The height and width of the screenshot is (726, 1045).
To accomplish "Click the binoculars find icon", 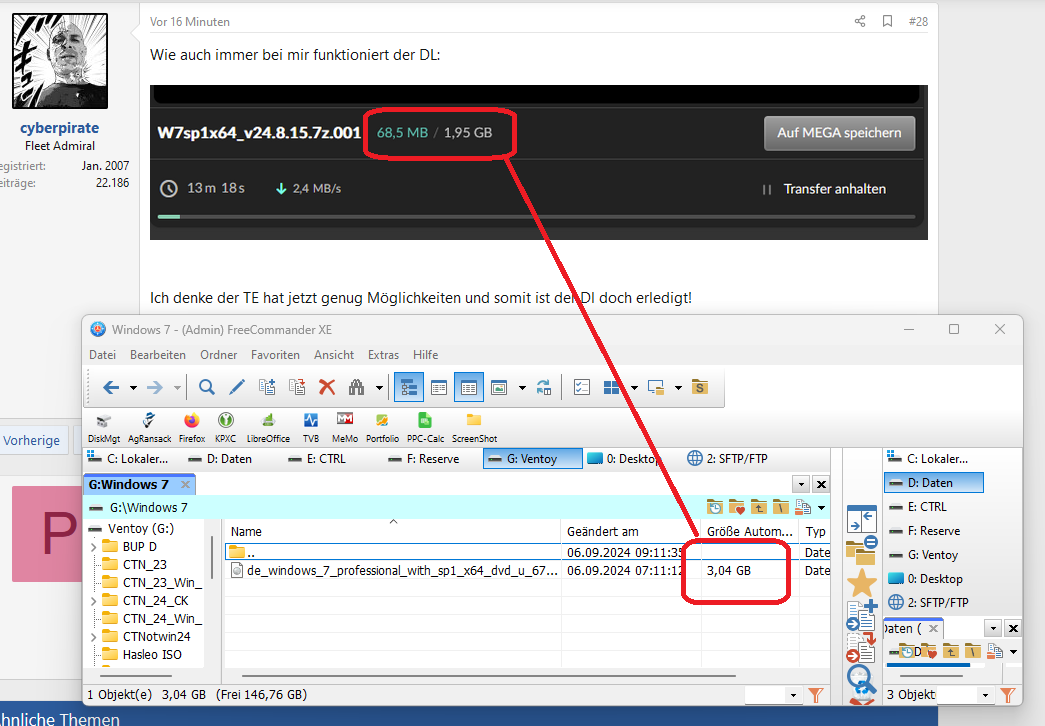I will coord(357,387).
